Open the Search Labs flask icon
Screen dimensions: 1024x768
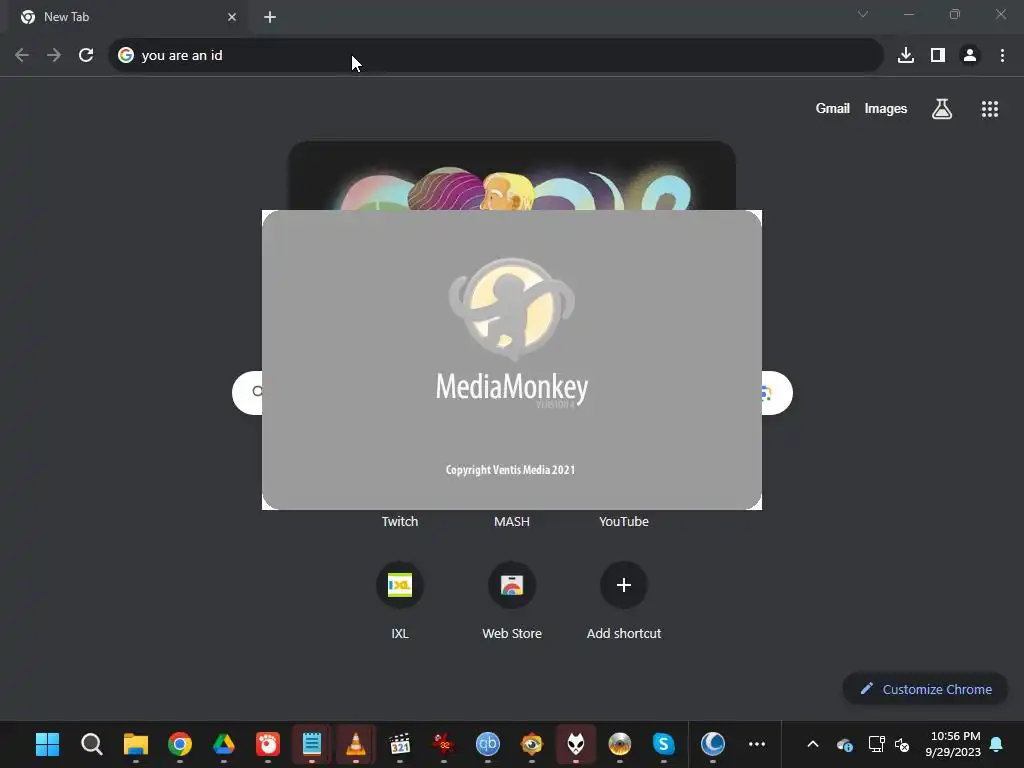tap(942, 109)
